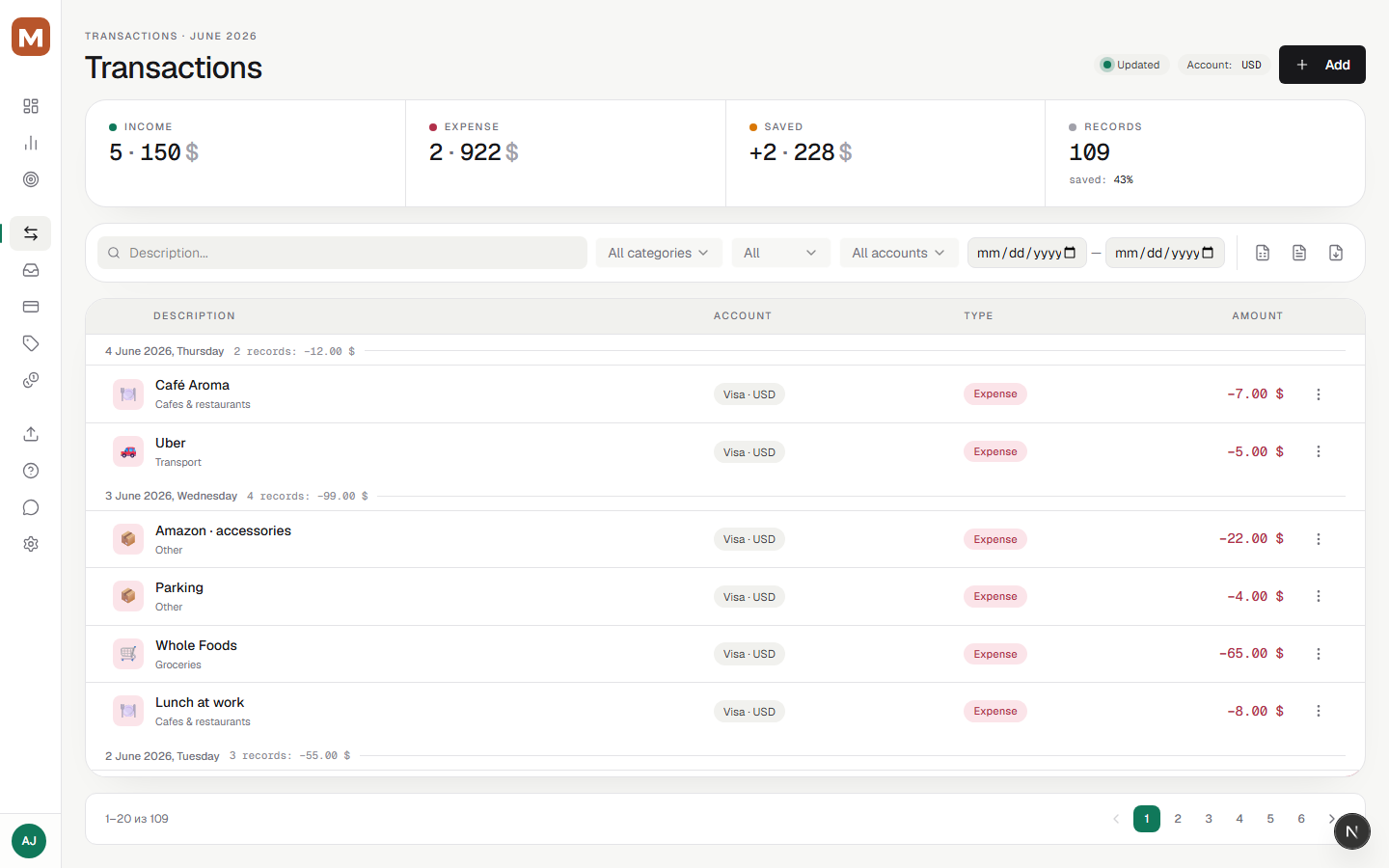Open the All type filter dropdown
The height and width of the screenshot is (868, 1389).
[x=780, y=253]
